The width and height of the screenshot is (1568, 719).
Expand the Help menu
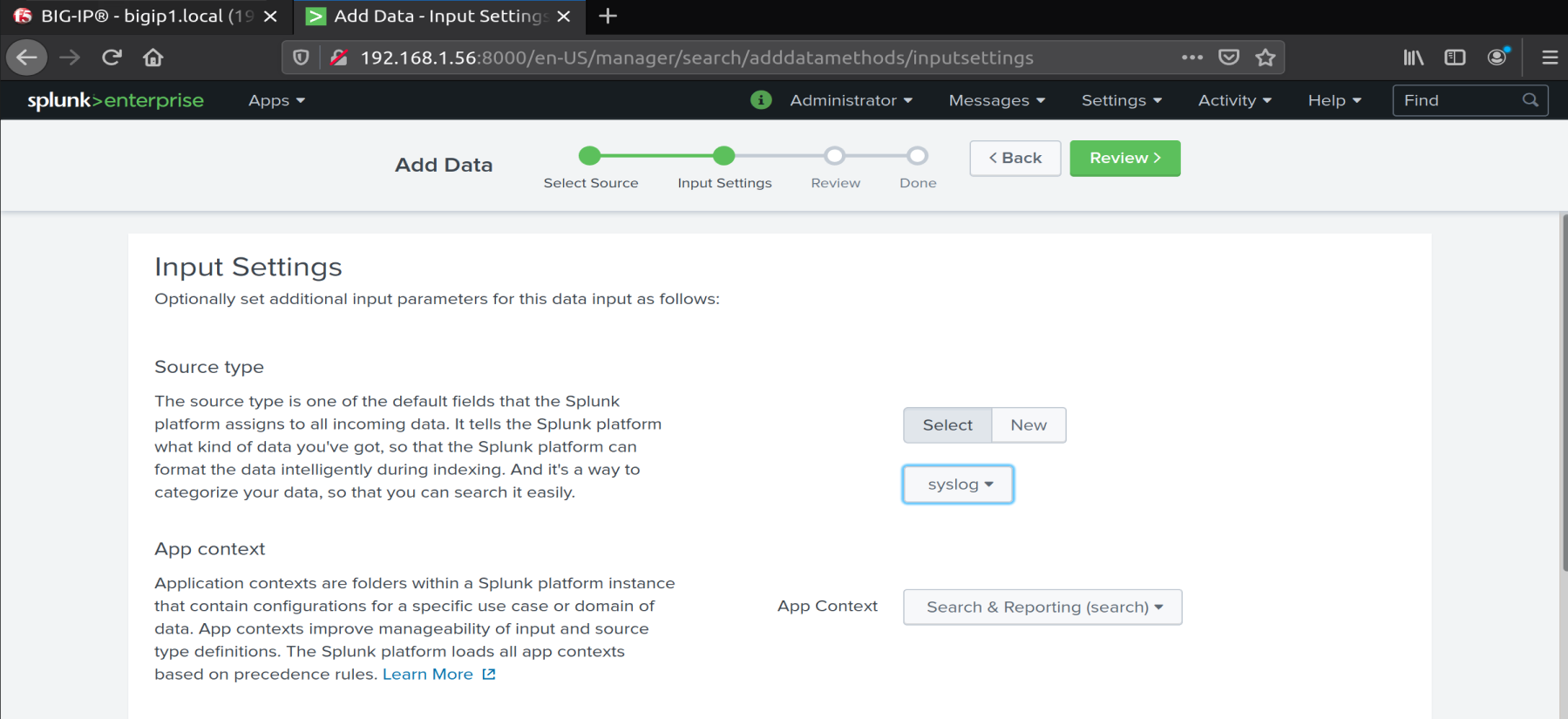click(x=1334, y=100)
